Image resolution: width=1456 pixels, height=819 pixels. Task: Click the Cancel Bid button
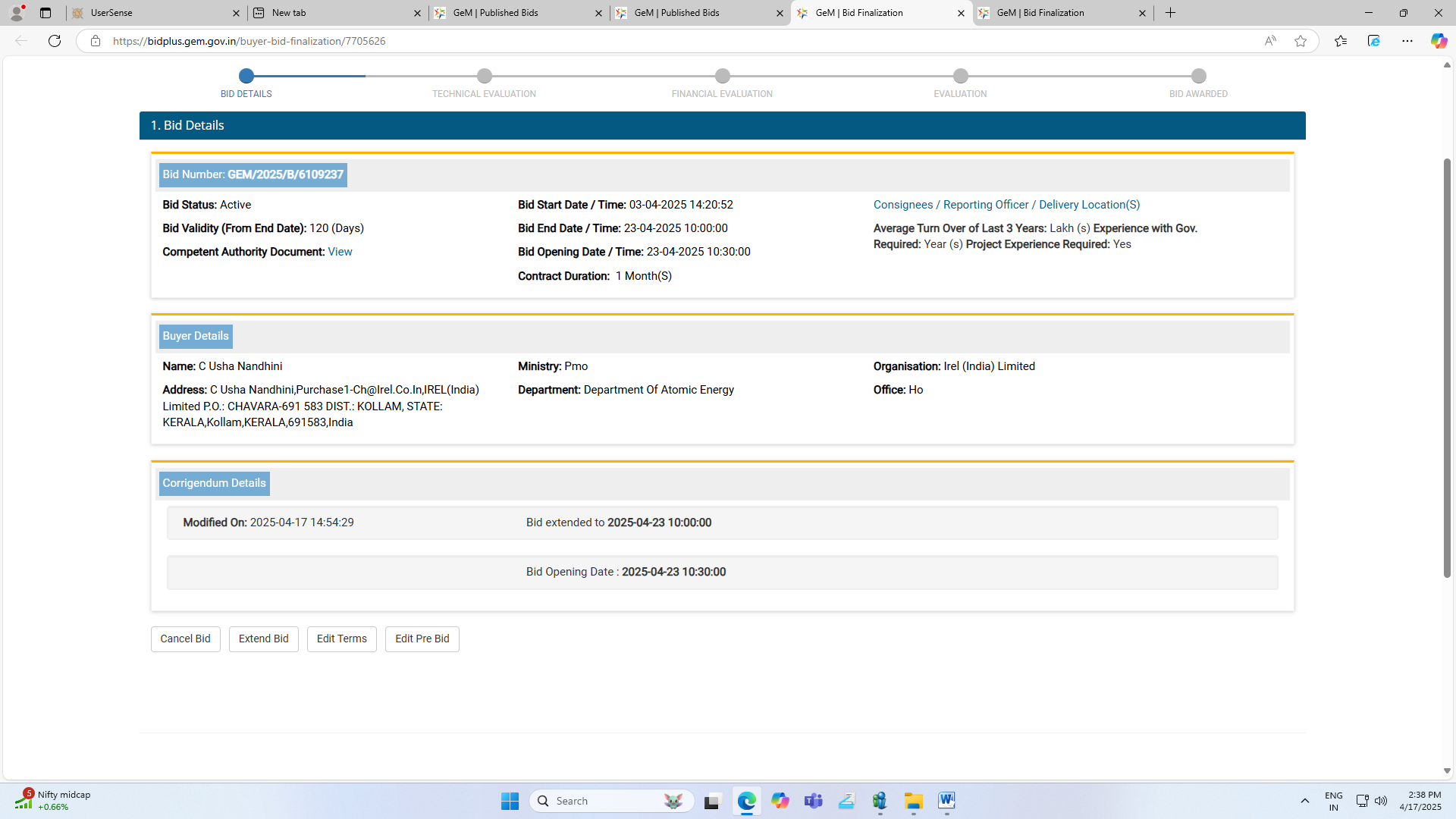tap(185, 639)
